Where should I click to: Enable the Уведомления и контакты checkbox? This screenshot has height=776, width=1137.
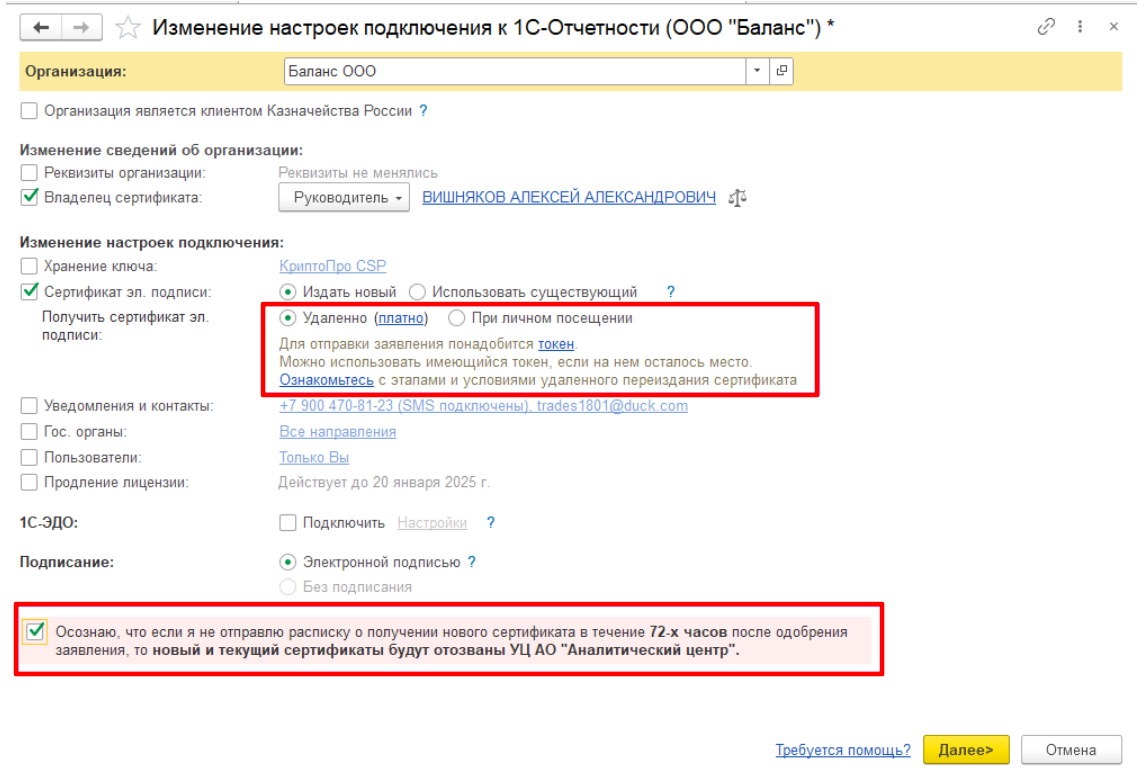tap(29, 405)
